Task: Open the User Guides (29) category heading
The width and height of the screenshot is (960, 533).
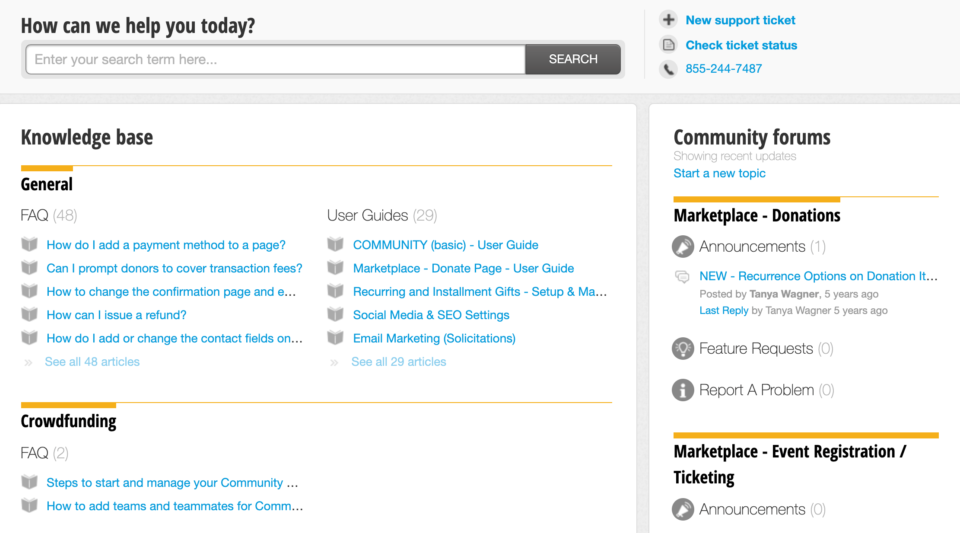Action: [x=382, y=215]
